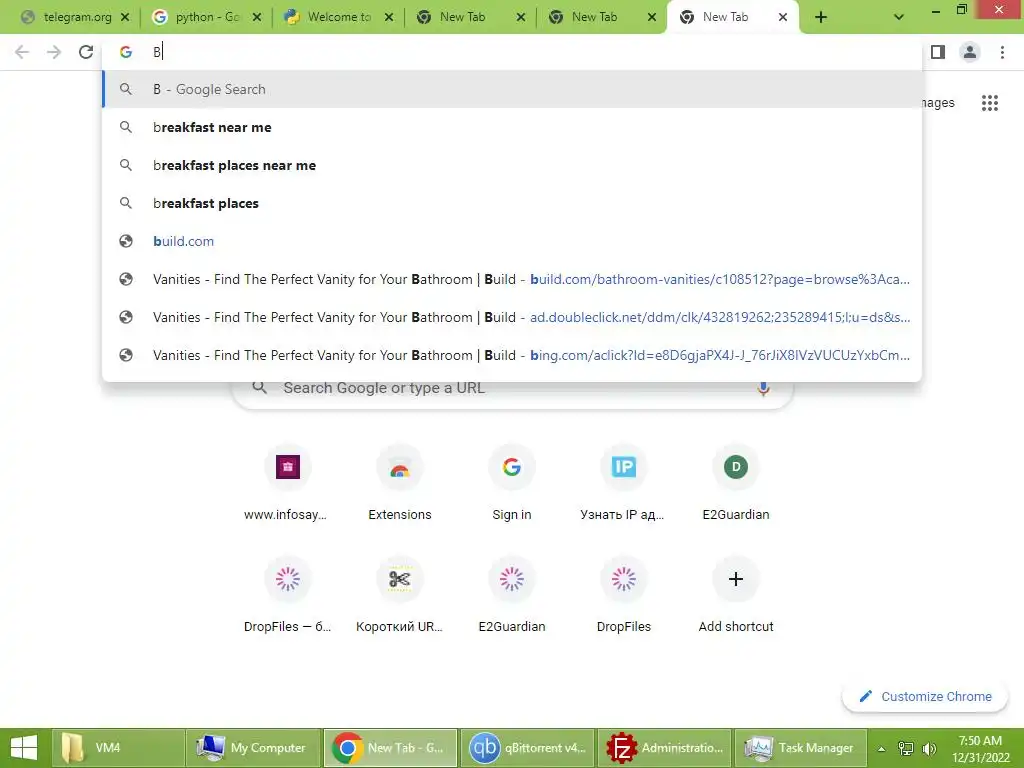Open qBittorrent from the taskbar
This screenshot has width=1024, height=768.
click(528, 748)
